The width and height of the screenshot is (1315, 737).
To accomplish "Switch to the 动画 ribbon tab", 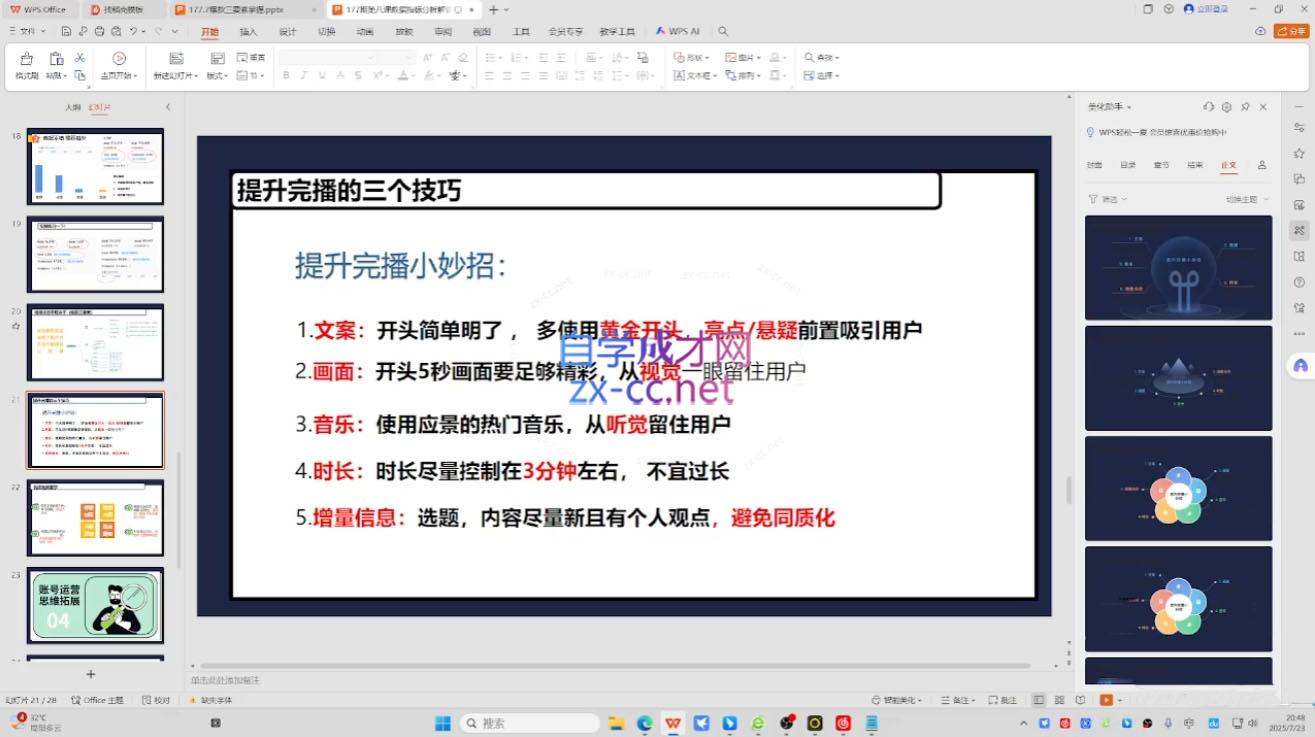I will click(x=365, y=32).
